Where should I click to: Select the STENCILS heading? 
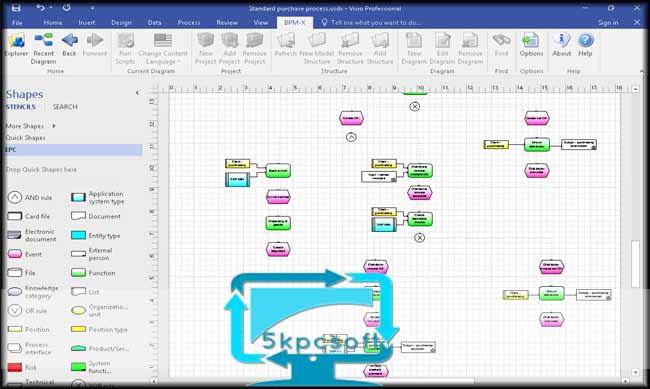[x=21, y=107]
